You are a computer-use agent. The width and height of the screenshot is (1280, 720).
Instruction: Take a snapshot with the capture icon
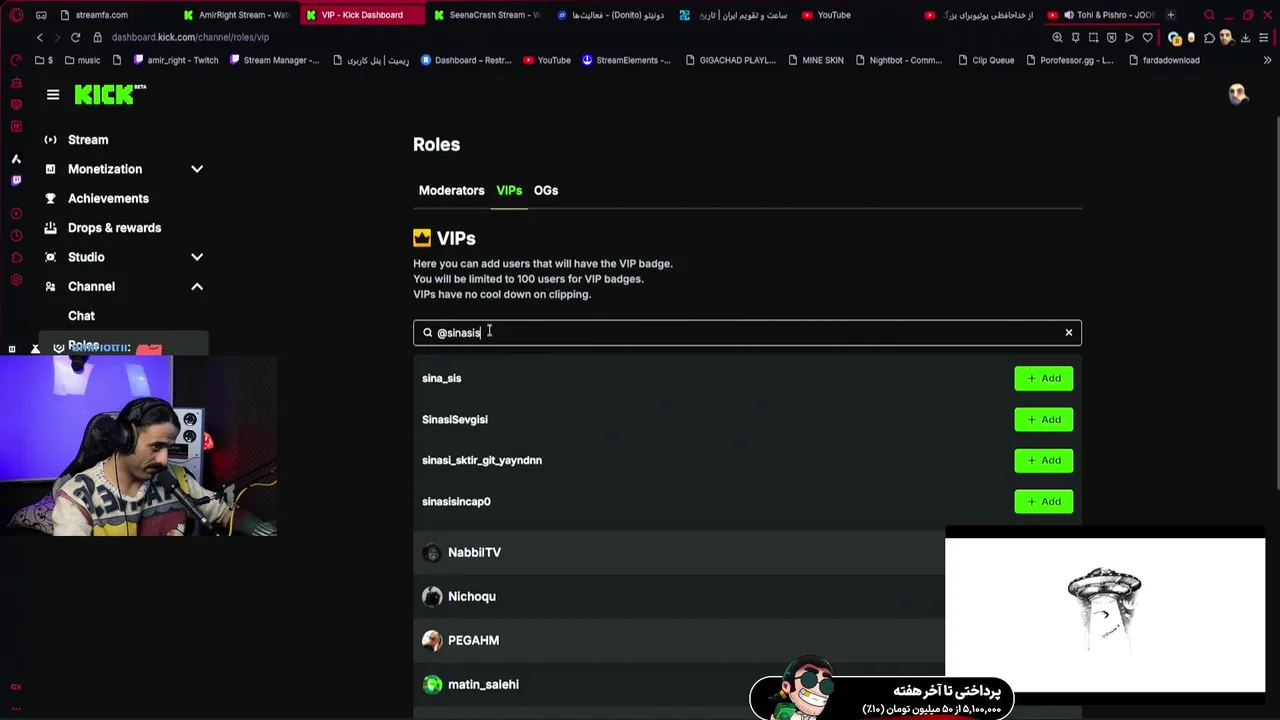click(x=1093, y=38)
